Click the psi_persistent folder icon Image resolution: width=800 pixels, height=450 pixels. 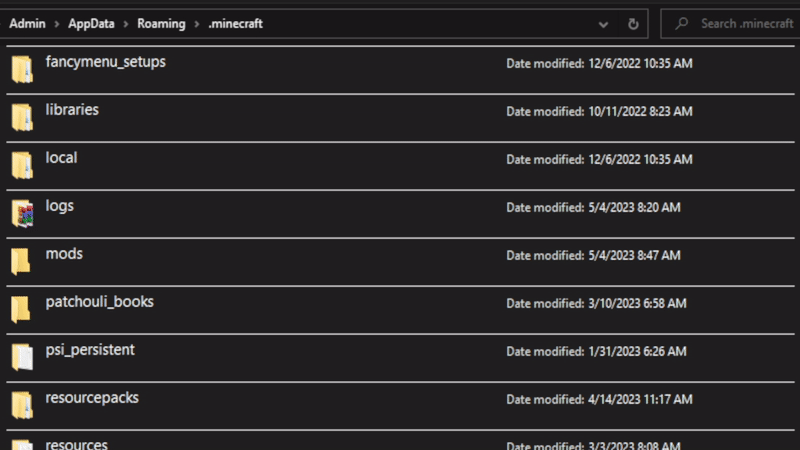point(22,357)
